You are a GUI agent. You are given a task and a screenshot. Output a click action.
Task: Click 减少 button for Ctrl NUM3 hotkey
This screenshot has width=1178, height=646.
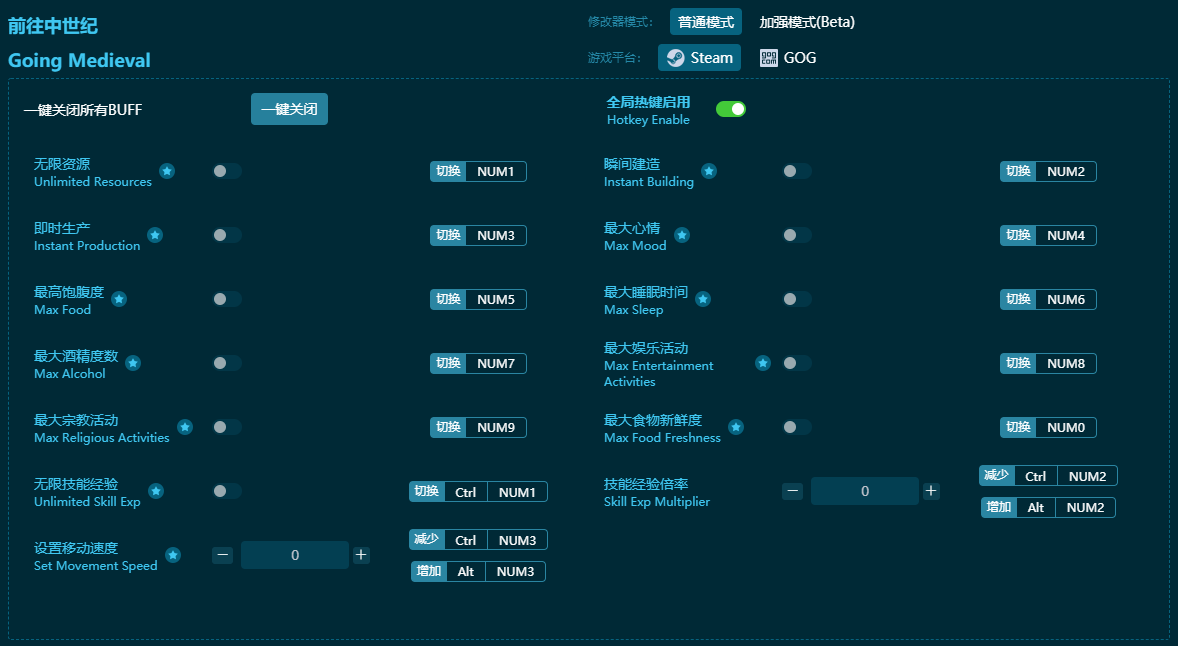pyautogui.click(x=427, y=539)
